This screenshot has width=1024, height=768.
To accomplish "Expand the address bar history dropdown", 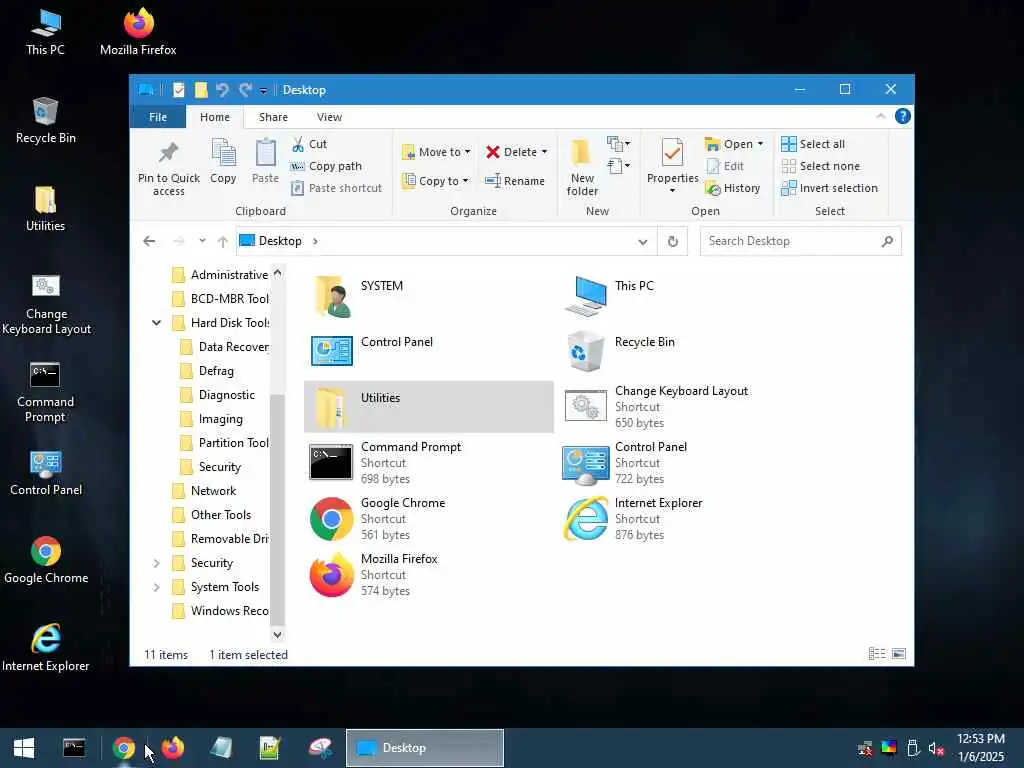I will pyautogui.click(x=643, y=242).
